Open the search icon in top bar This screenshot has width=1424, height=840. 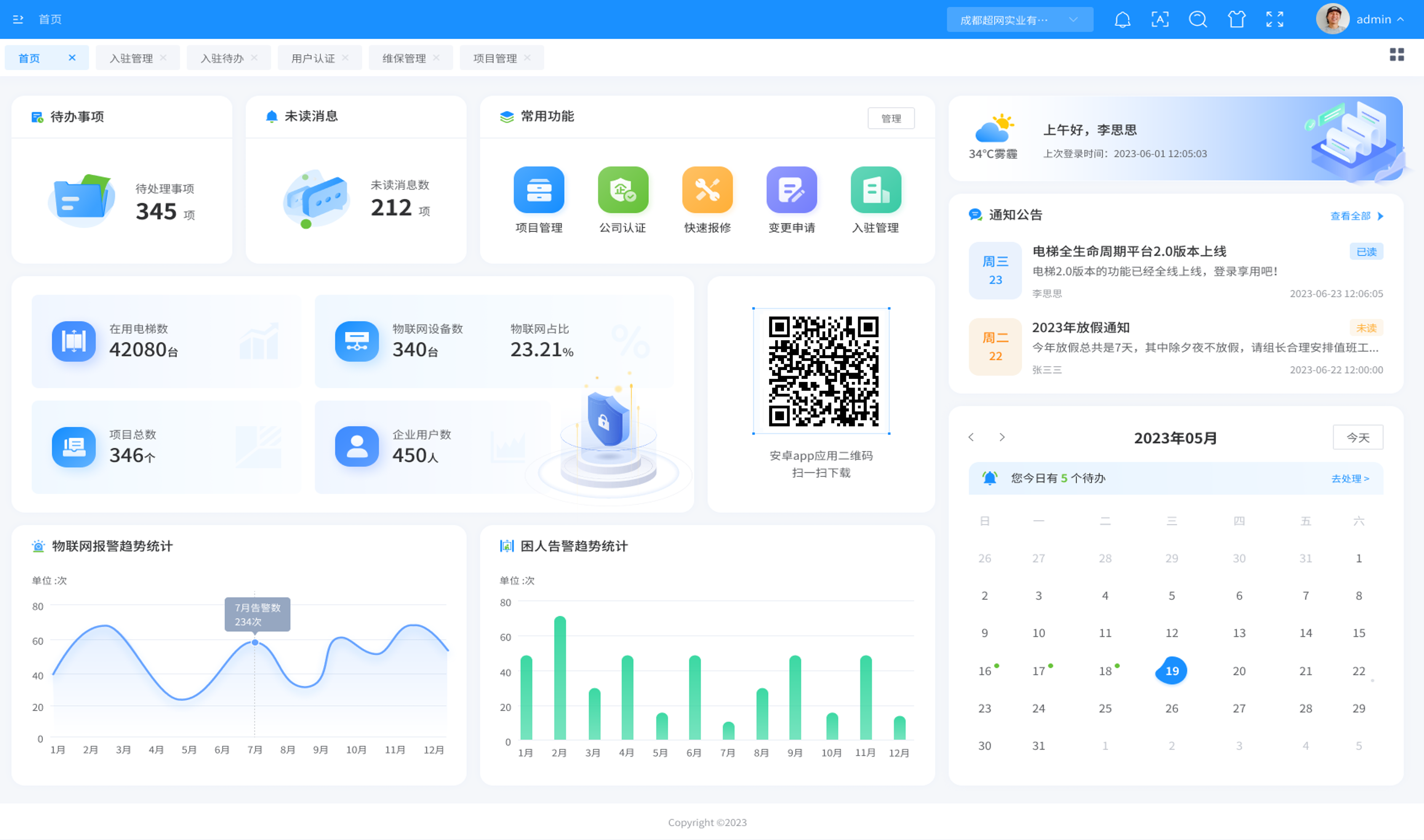tap(1197, 20)
